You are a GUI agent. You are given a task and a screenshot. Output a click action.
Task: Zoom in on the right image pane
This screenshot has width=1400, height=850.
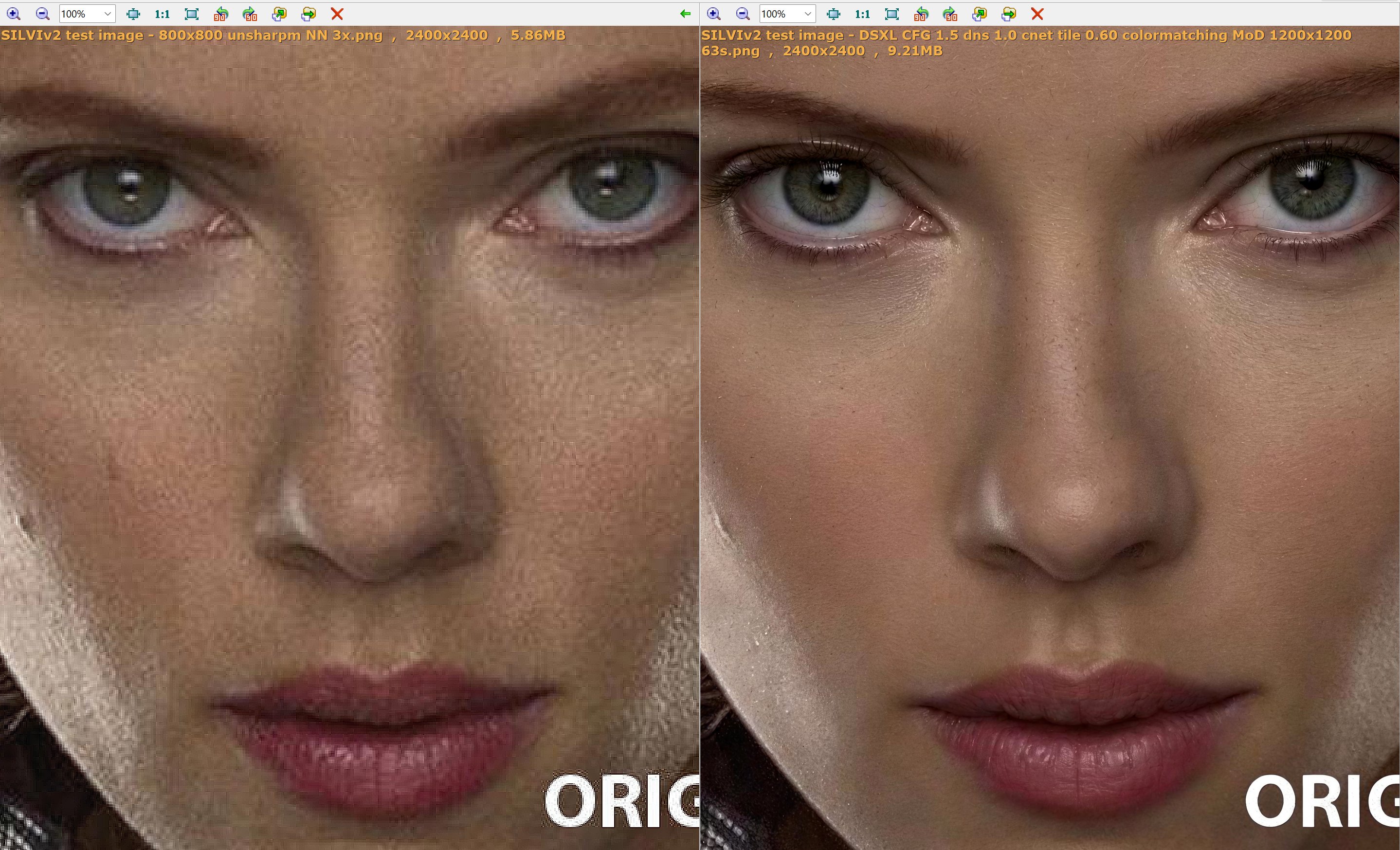click(714, 14)
